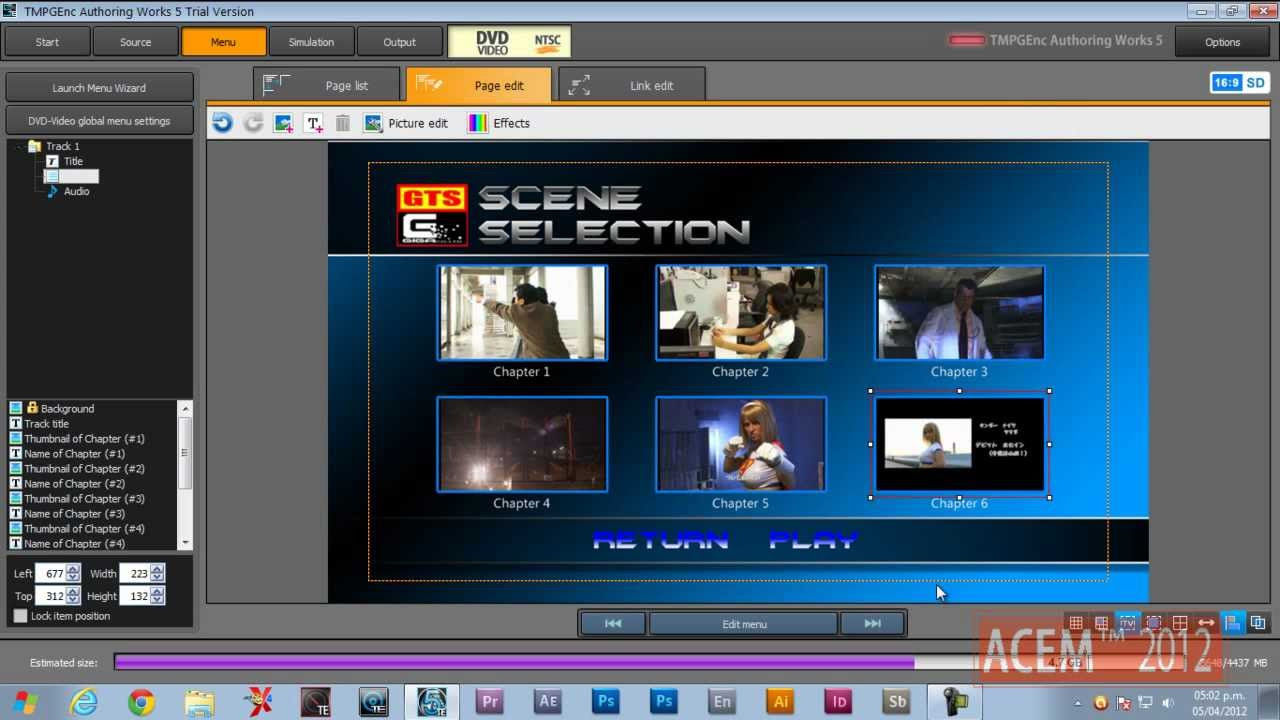Select Thumbnail of Chapter (#1) list item

point(84,438)
